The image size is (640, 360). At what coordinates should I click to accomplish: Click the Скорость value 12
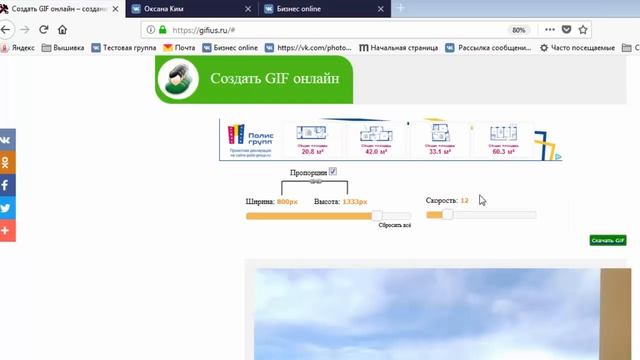point(464,200)
